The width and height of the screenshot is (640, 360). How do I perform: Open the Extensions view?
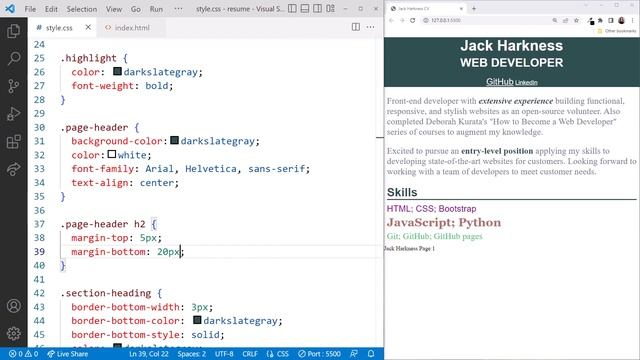pos(13,142)
